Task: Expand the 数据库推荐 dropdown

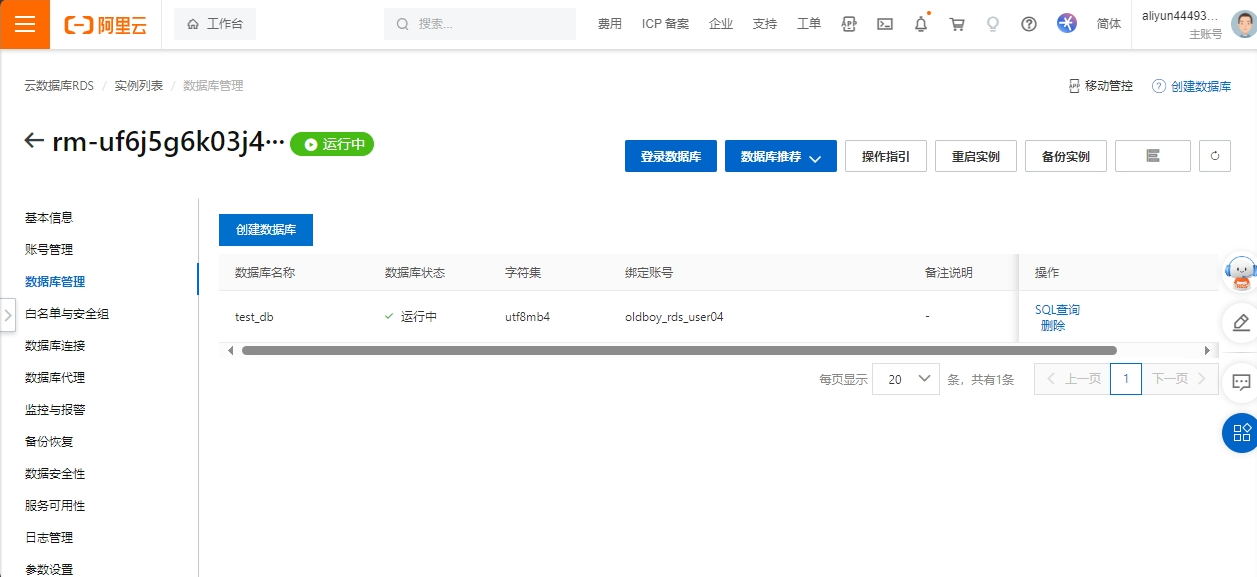Action: (780, 157)
